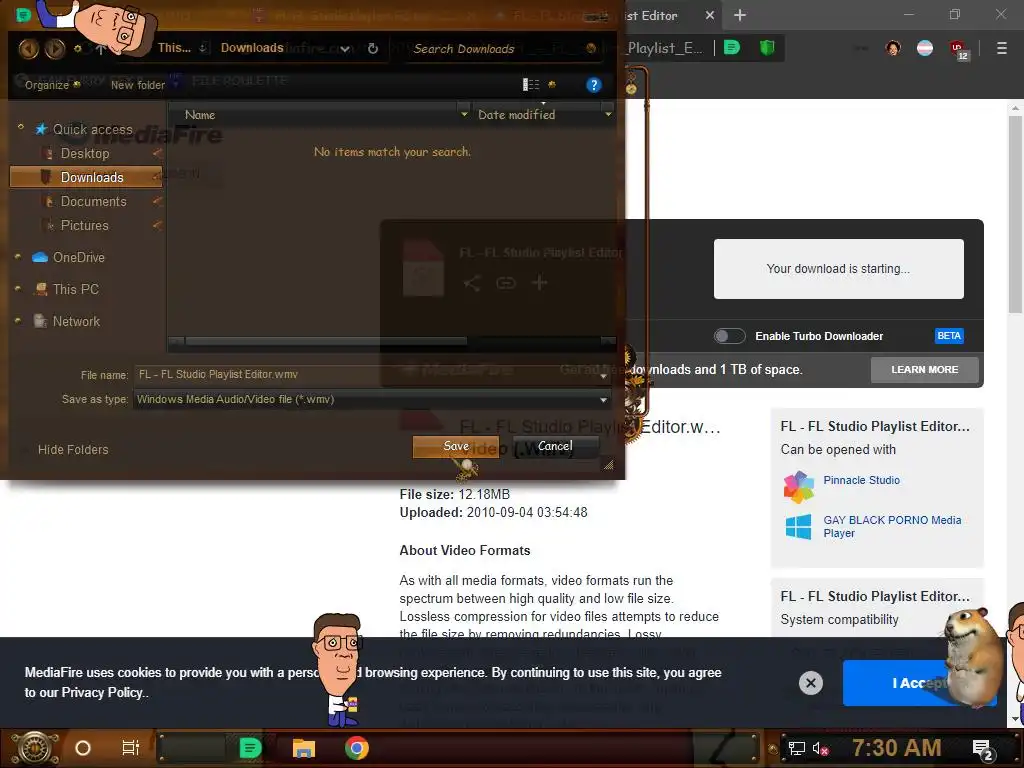Open Chrome from taskbar
1024x768 pixels.
click(357, 748)
